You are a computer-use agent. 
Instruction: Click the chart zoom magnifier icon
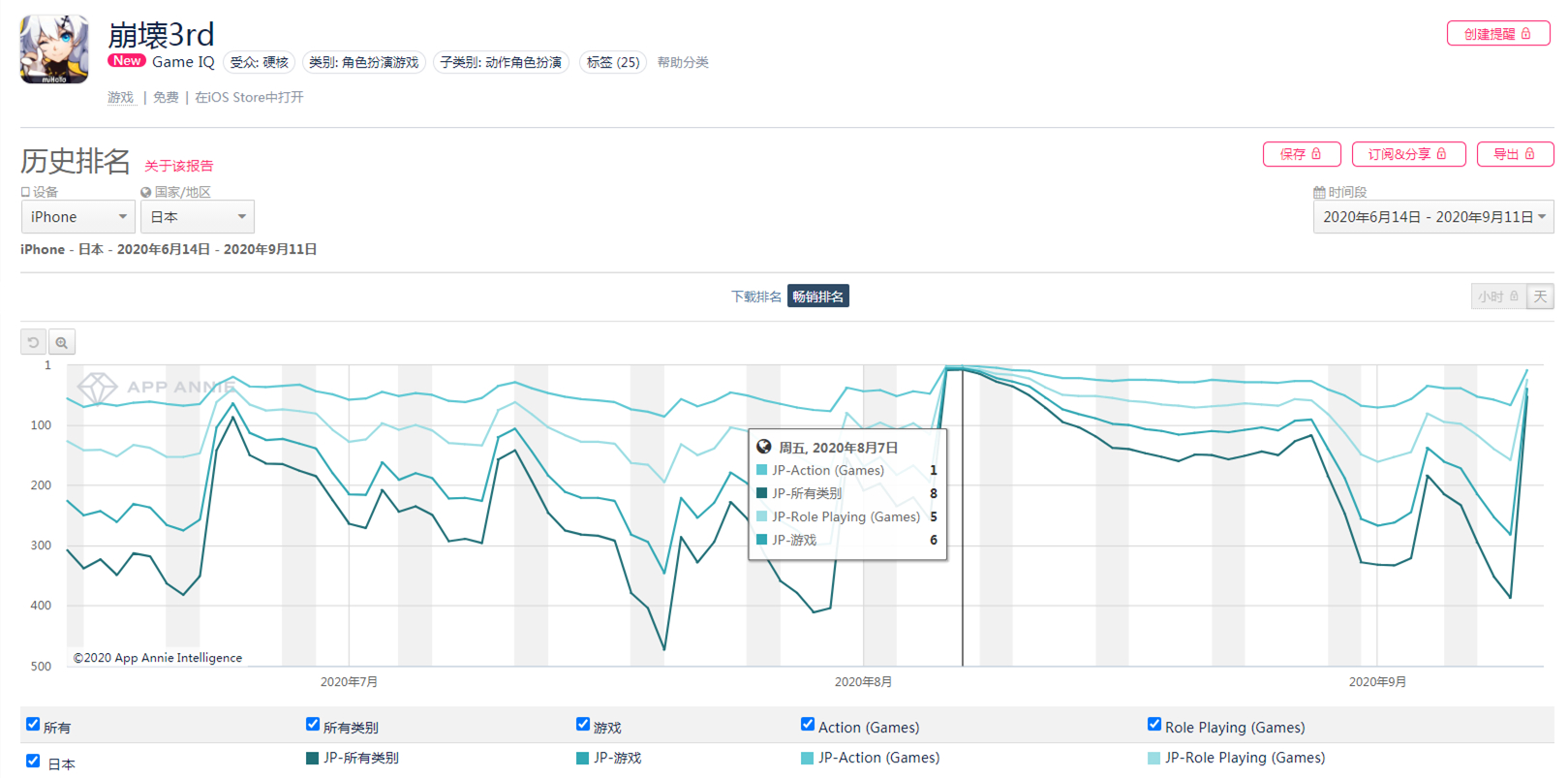click(62, 342)
